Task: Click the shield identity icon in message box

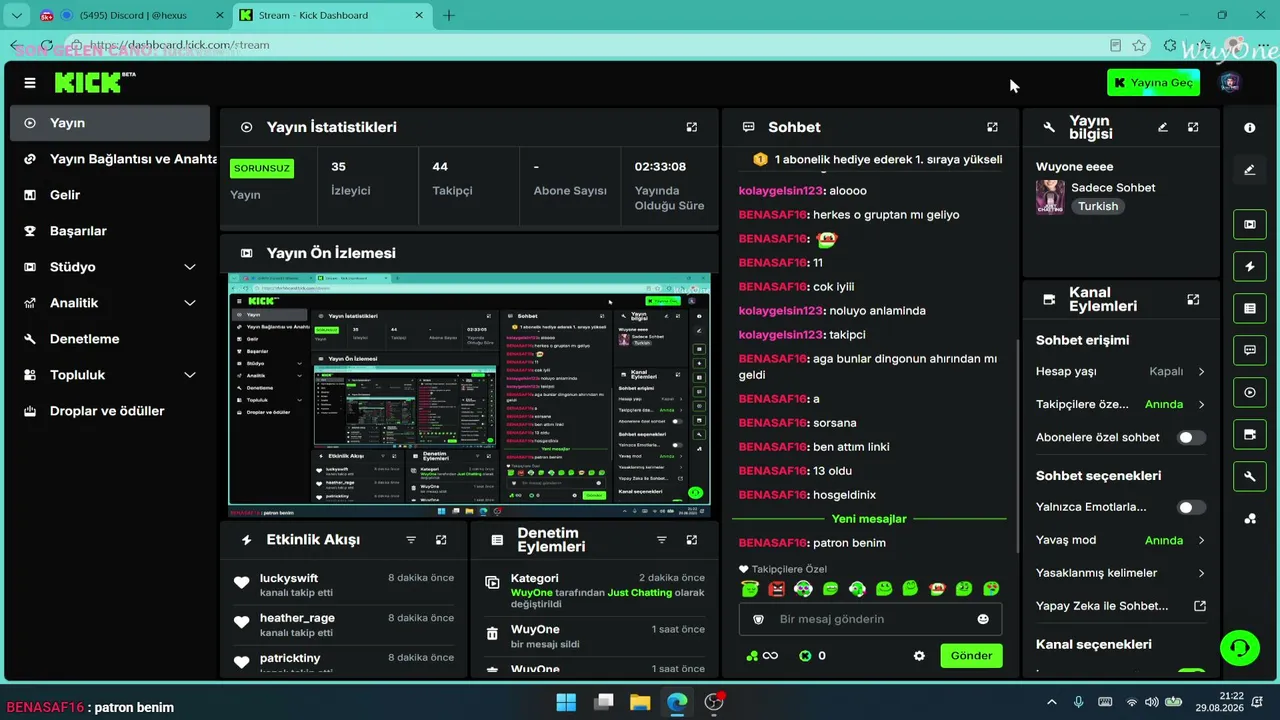Action: coord(758,619)
